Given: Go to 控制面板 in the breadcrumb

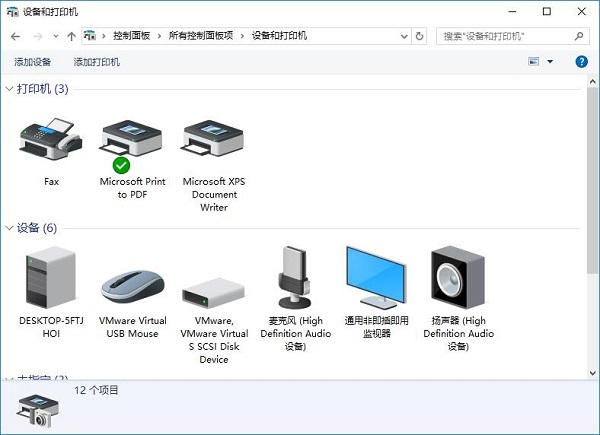Looking at the screenshot, I should click(133, 36).
